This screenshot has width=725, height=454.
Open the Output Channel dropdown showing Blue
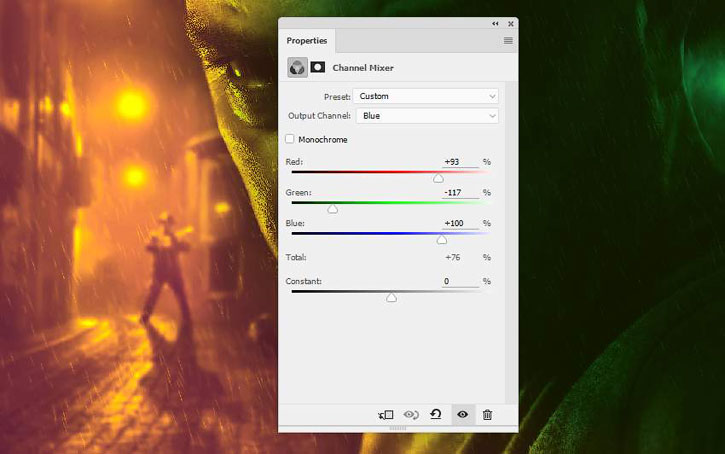tap(428, 116)
